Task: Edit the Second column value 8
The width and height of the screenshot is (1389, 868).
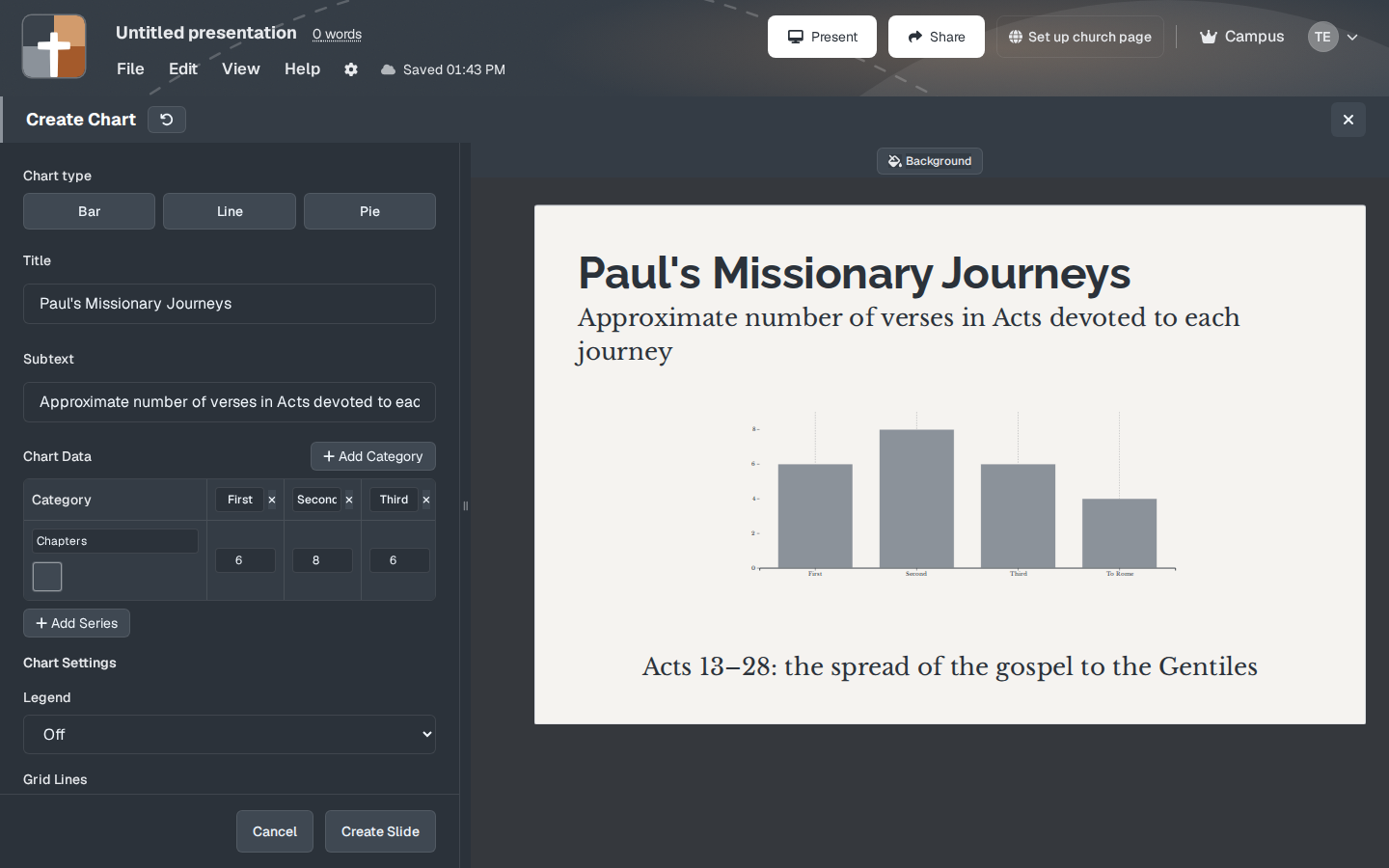Action: coord(322,560)
